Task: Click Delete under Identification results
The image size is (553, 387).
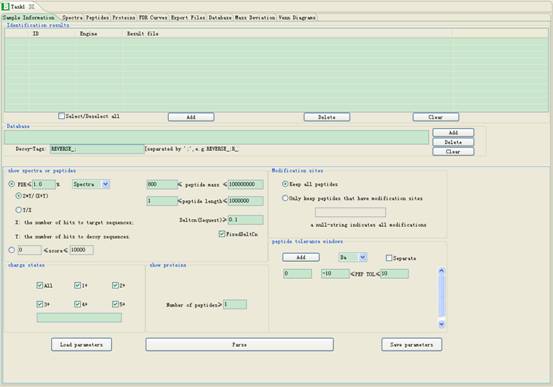Action: click(327, 117)
